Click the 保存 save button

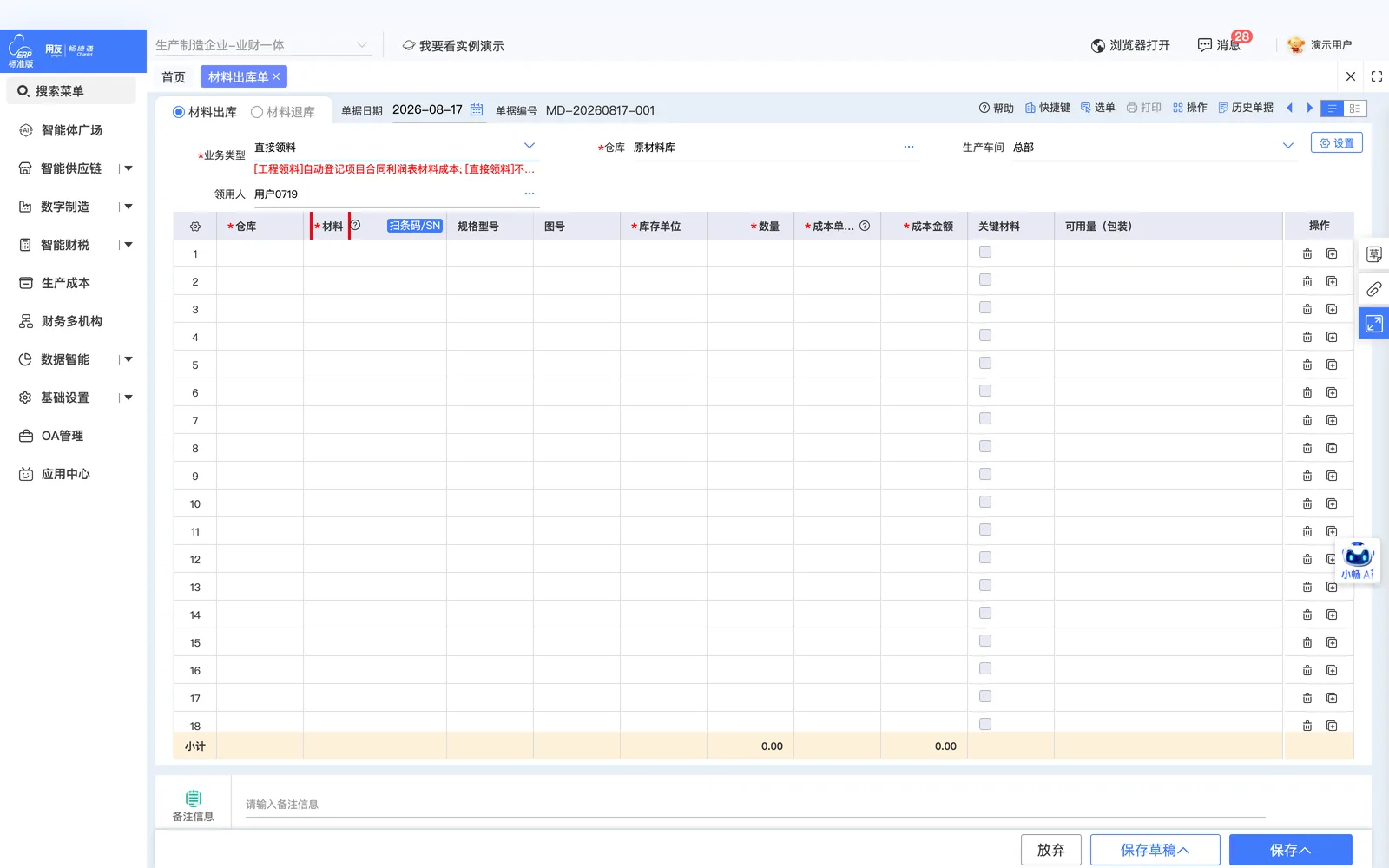(1290, 850)
